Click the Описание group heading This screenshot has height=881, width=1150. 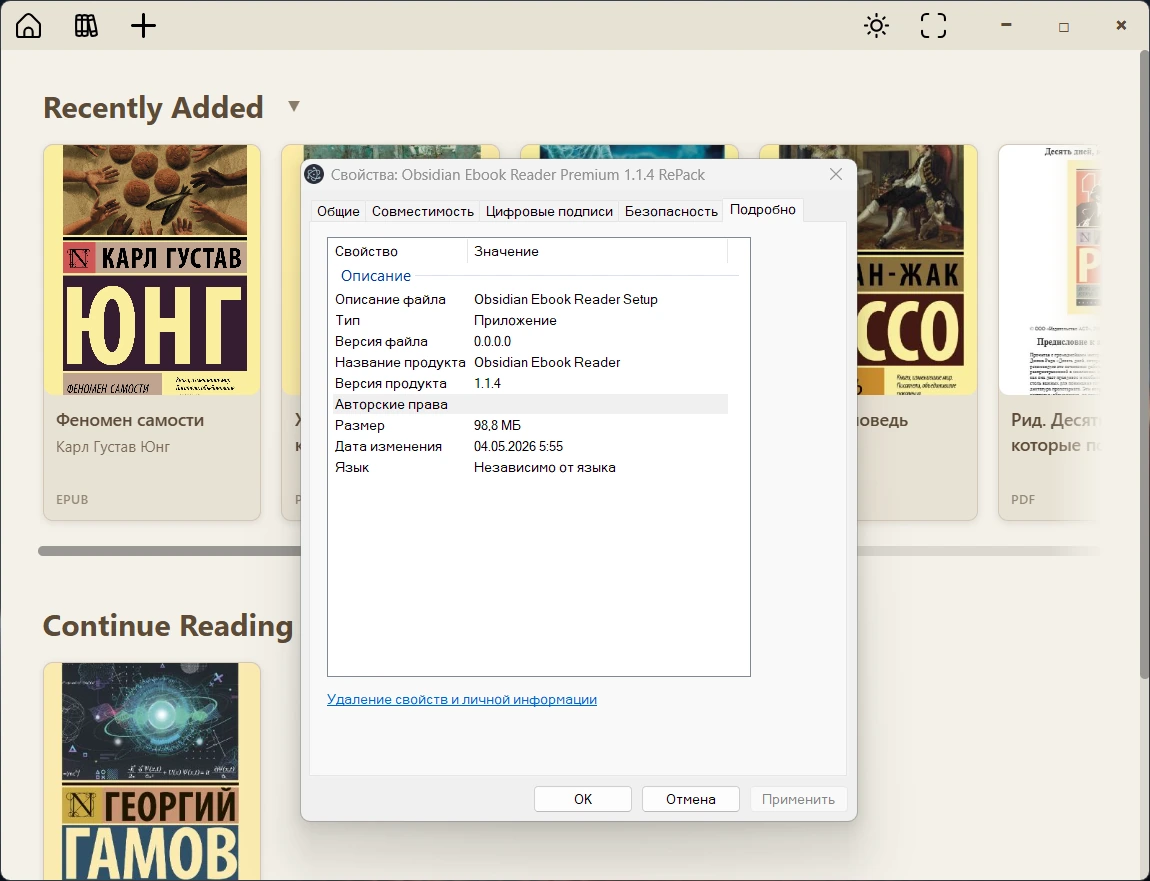coord(376,276)
